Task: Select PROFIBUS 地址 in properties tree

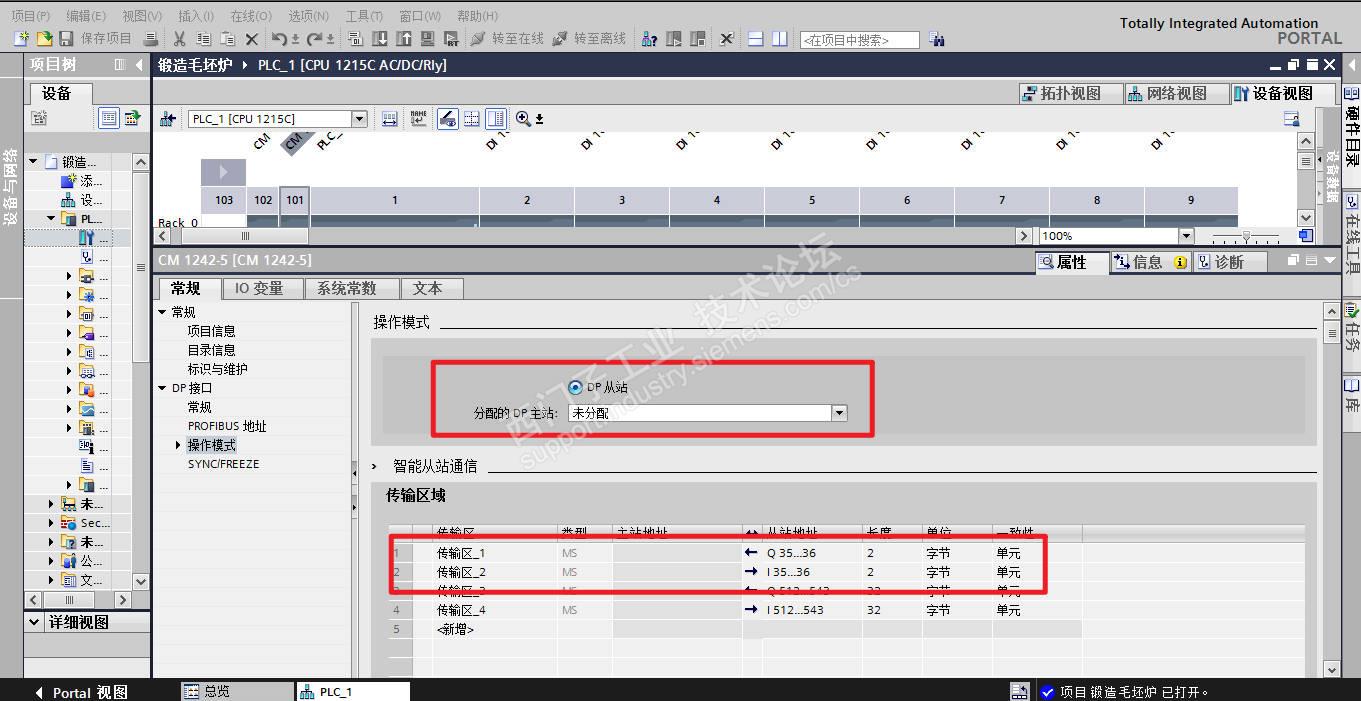Action: [227, 426]
